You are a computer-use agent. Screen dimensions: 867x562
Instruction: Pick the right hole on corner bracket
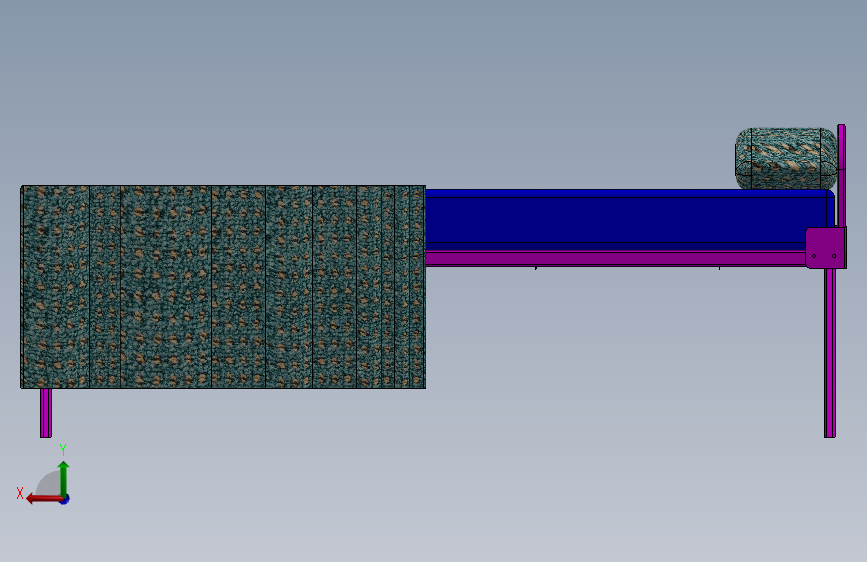coord(834,256)
